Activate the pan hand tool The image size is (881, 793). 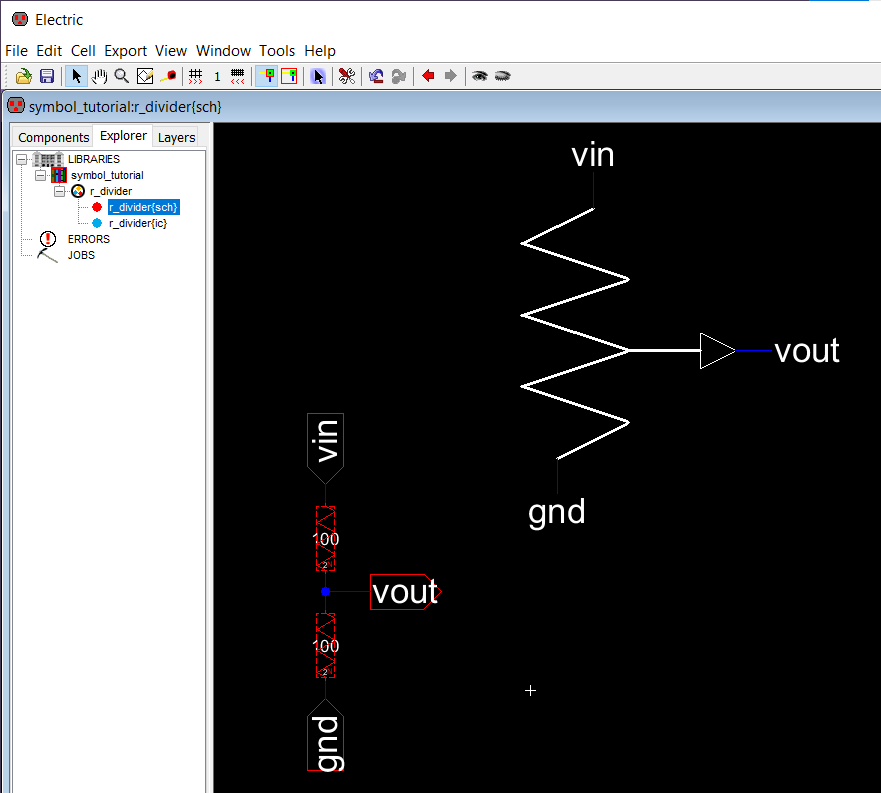coord(99,76)
